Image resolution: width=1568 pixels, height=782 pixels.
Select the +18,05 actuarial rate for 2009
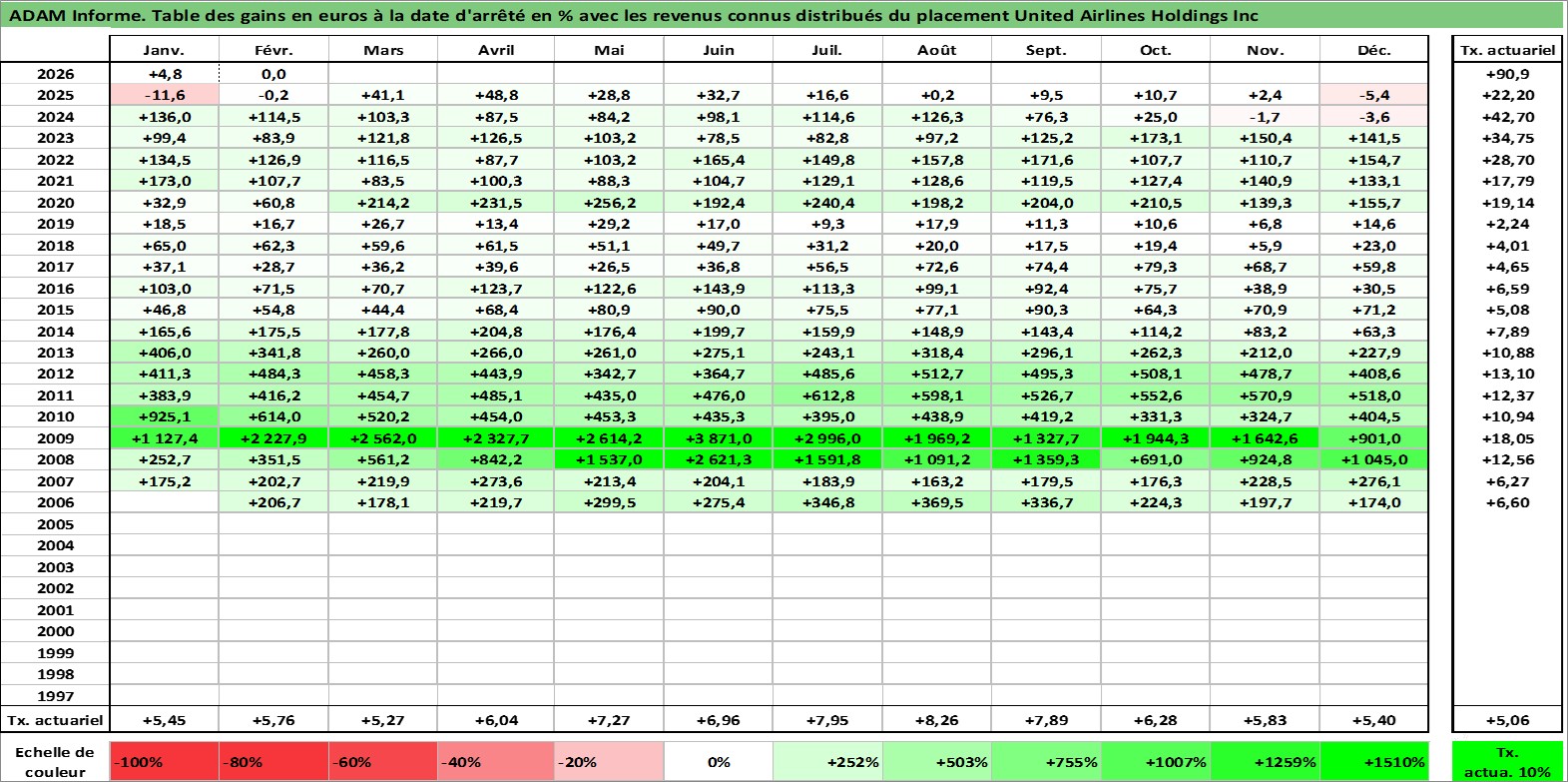[x=1507, y=438]
